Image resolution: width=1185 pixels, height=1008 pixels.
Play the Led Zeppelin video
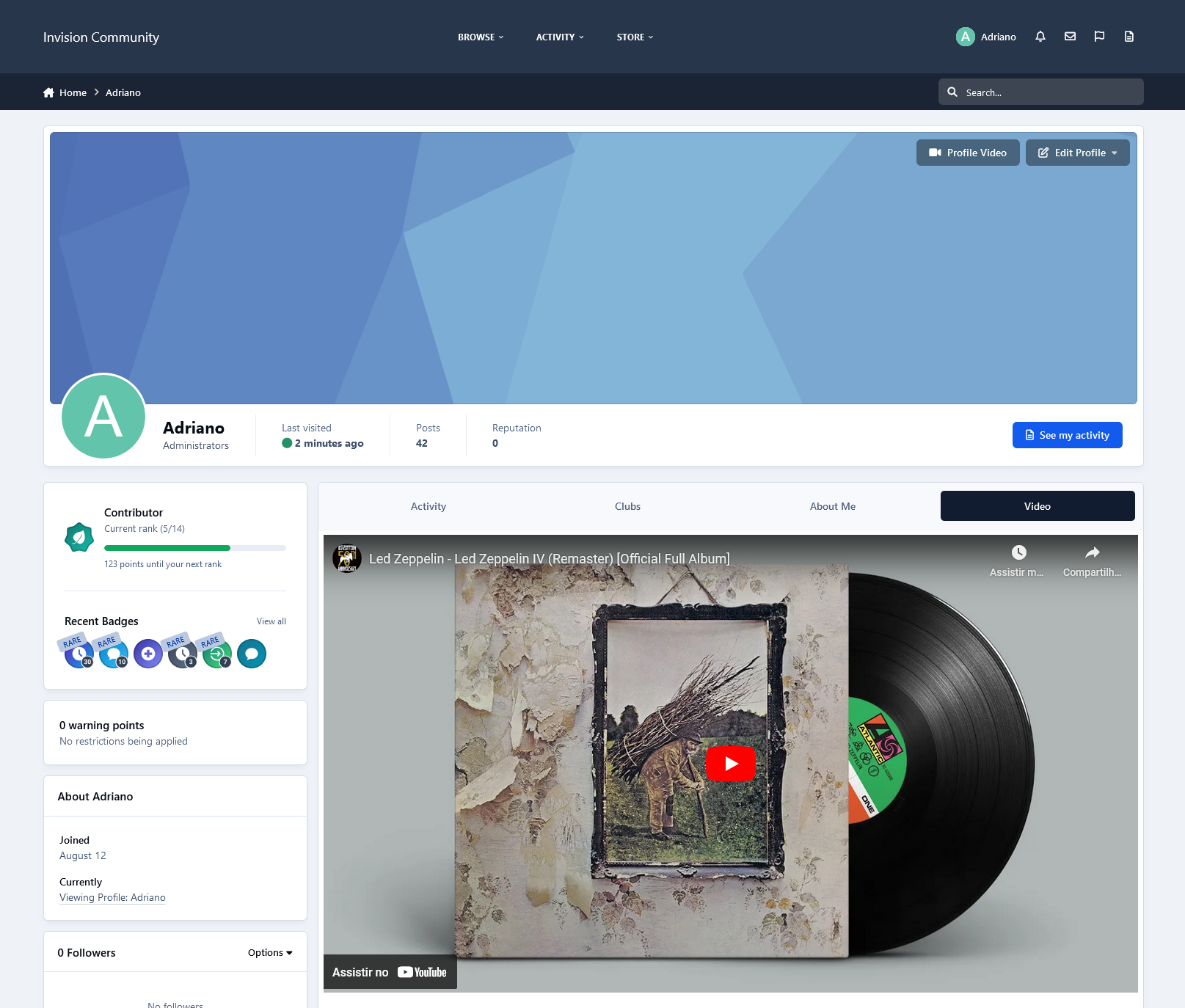[731, 764]
